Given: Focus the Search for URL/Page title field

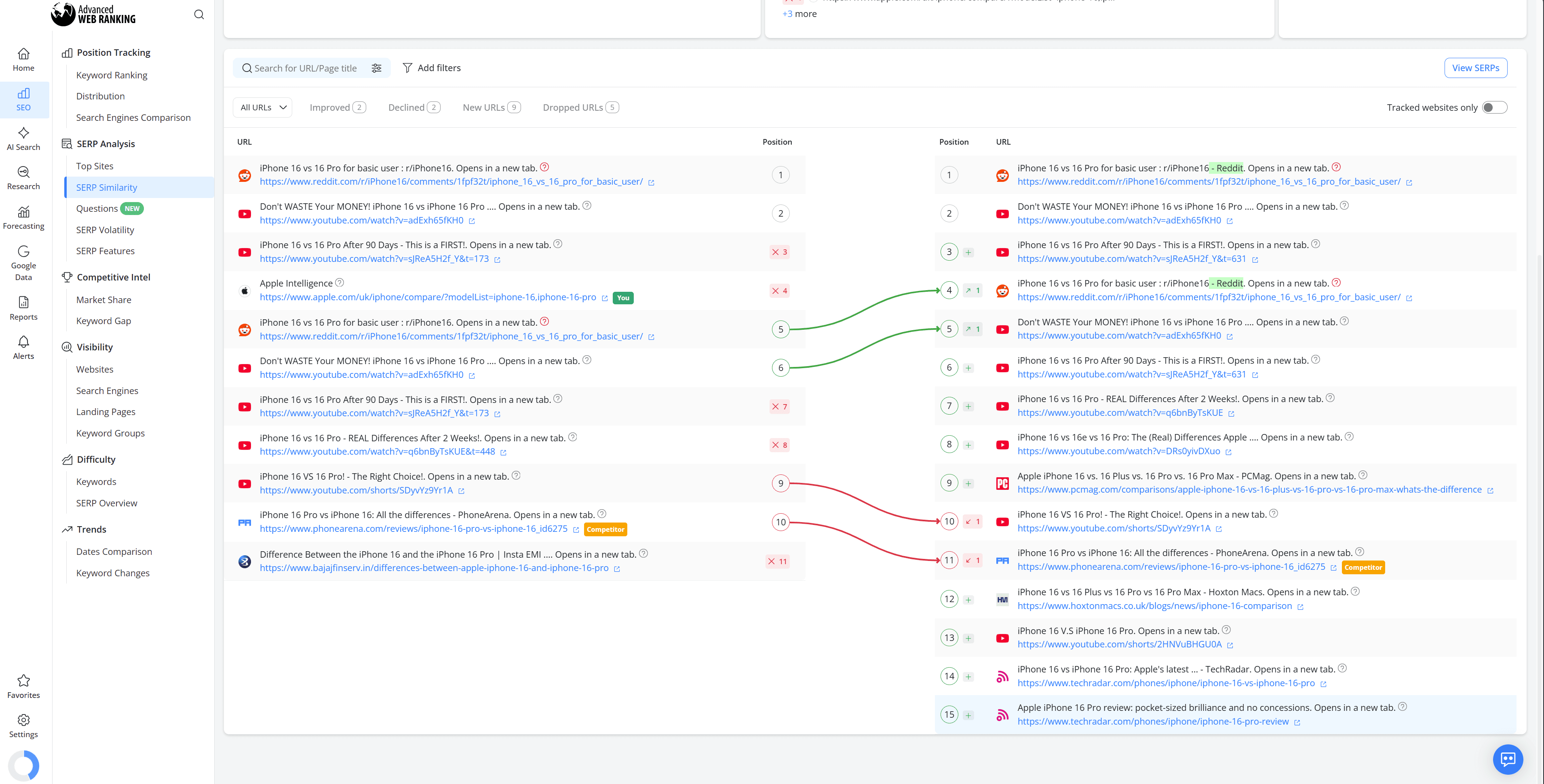Looking at the screenshot, I should [306, 68].
